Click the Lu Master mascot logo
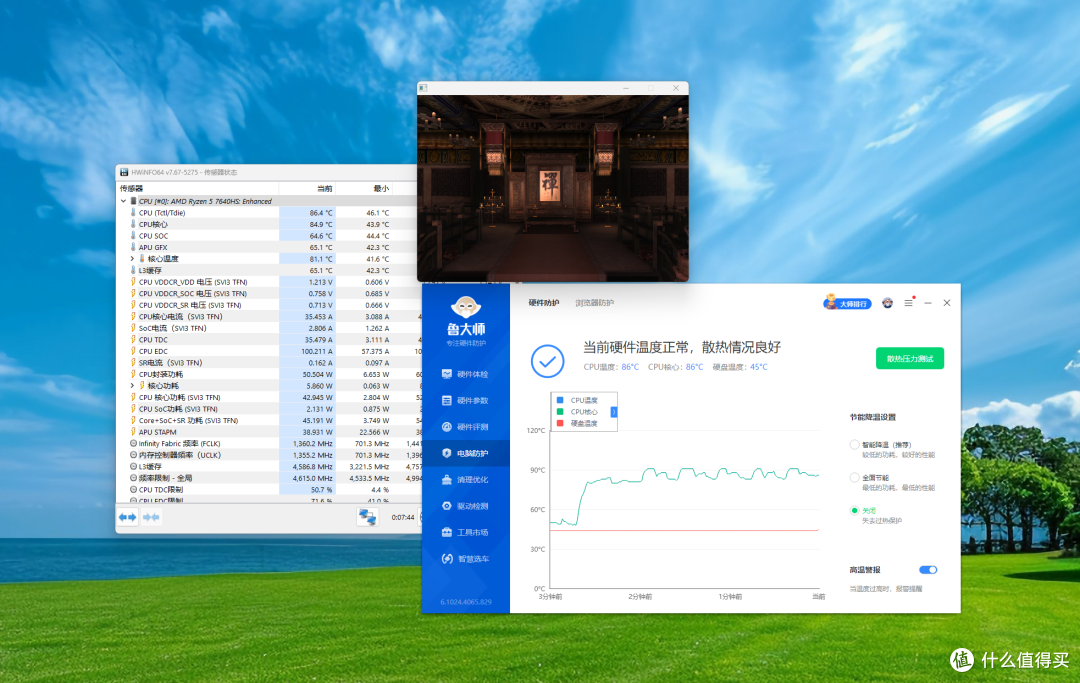The height and width of the screenshot is (683, 1080). [466, 306]
